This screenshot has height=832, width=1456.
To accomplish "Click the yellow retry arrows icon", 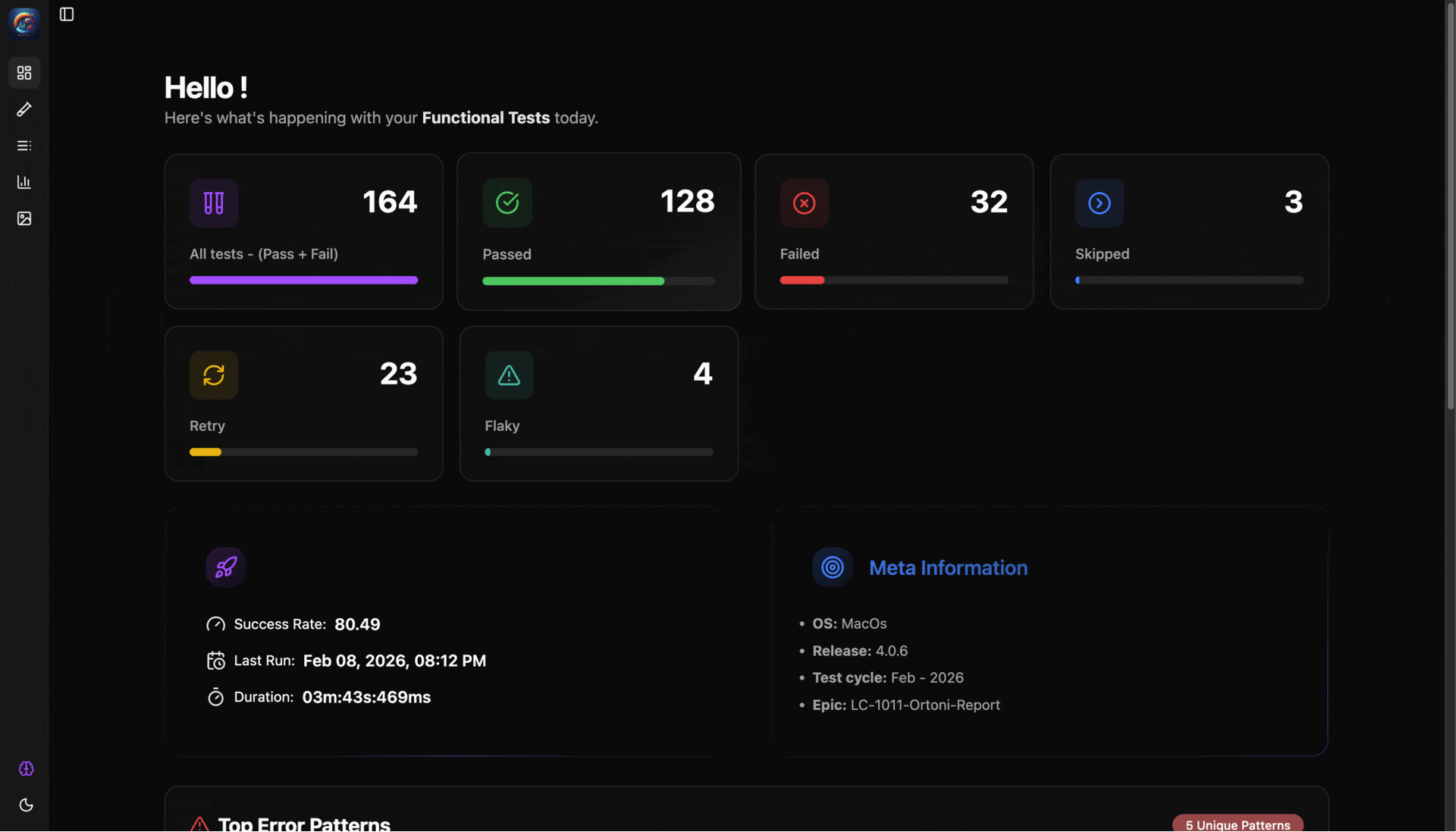I will pyautogui.click(x=214, y=375).
